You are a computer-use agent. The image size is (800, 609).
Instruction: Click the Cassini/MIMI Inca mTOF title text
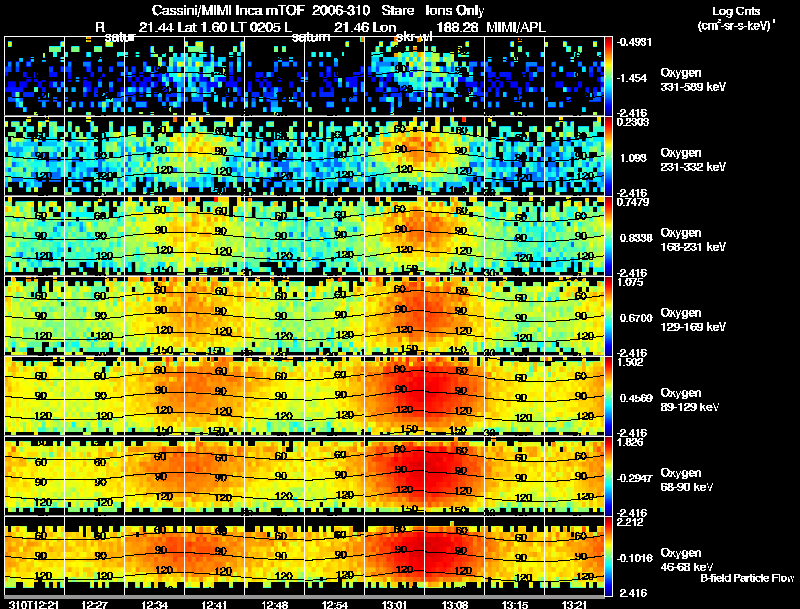pyautogui.click(x=229, y=10)
